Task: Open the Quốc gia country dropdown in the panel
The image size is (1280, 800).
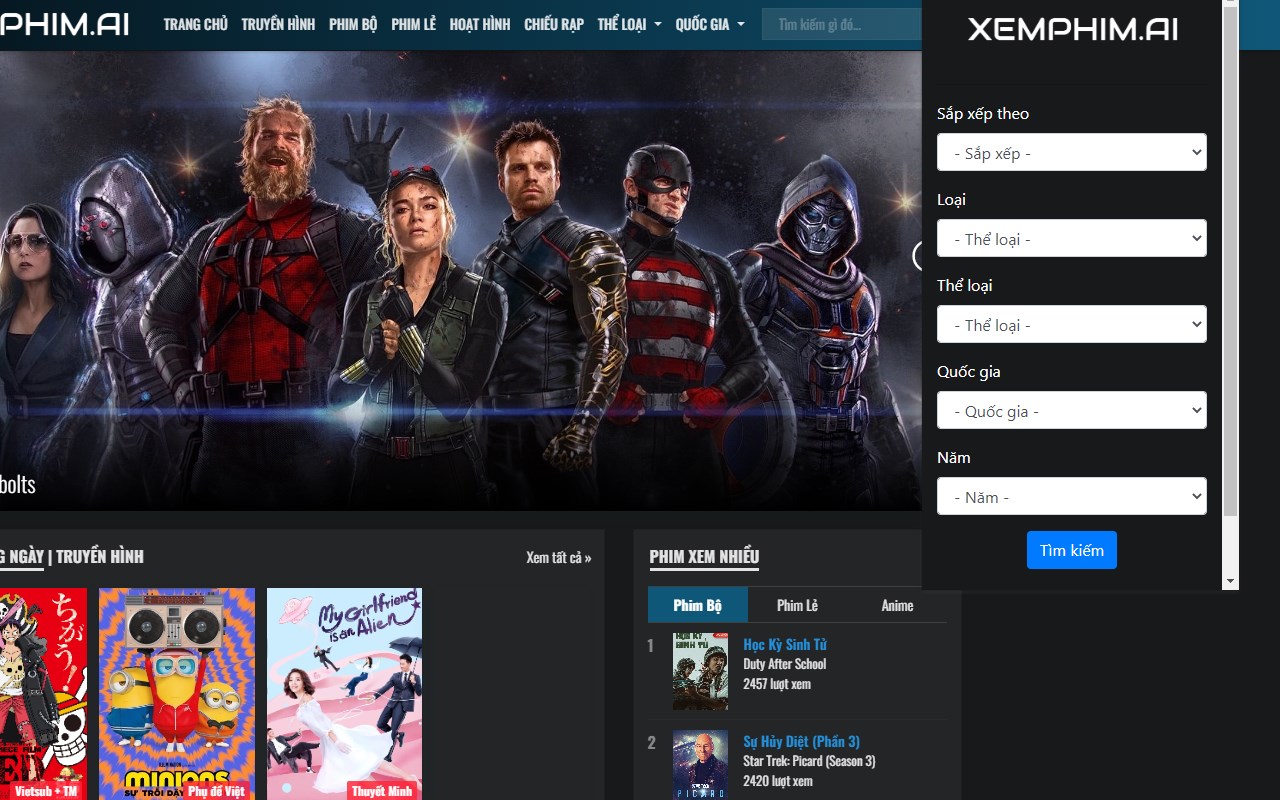Action: 1072,410
